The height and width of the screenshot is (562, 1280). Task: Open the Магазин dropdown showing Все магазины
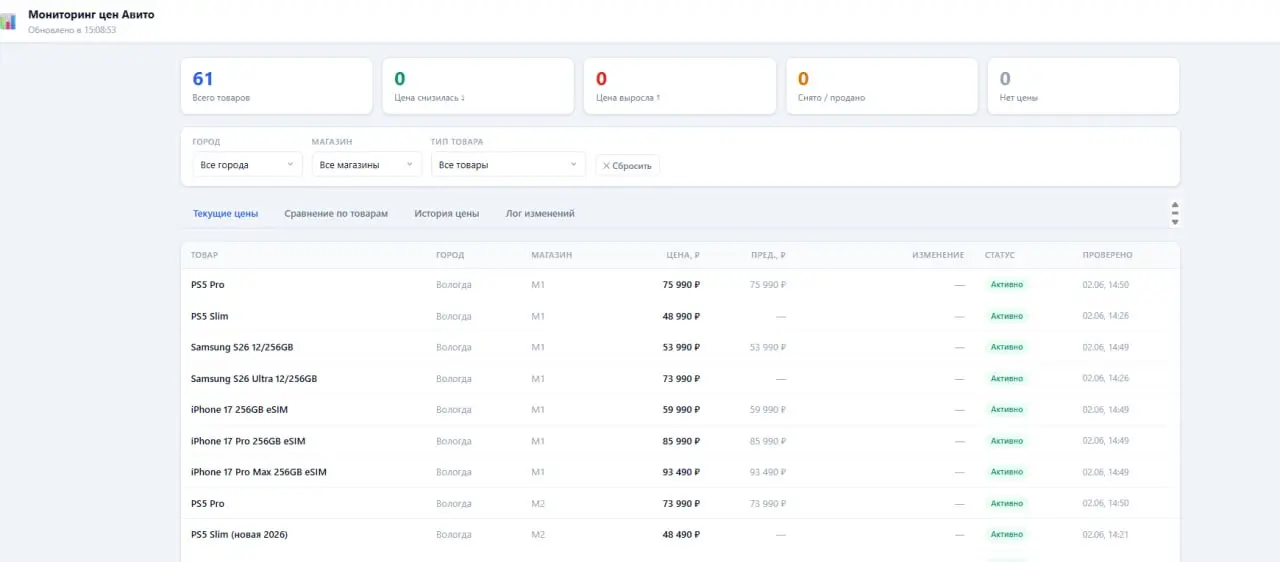(x=366, y=164)
